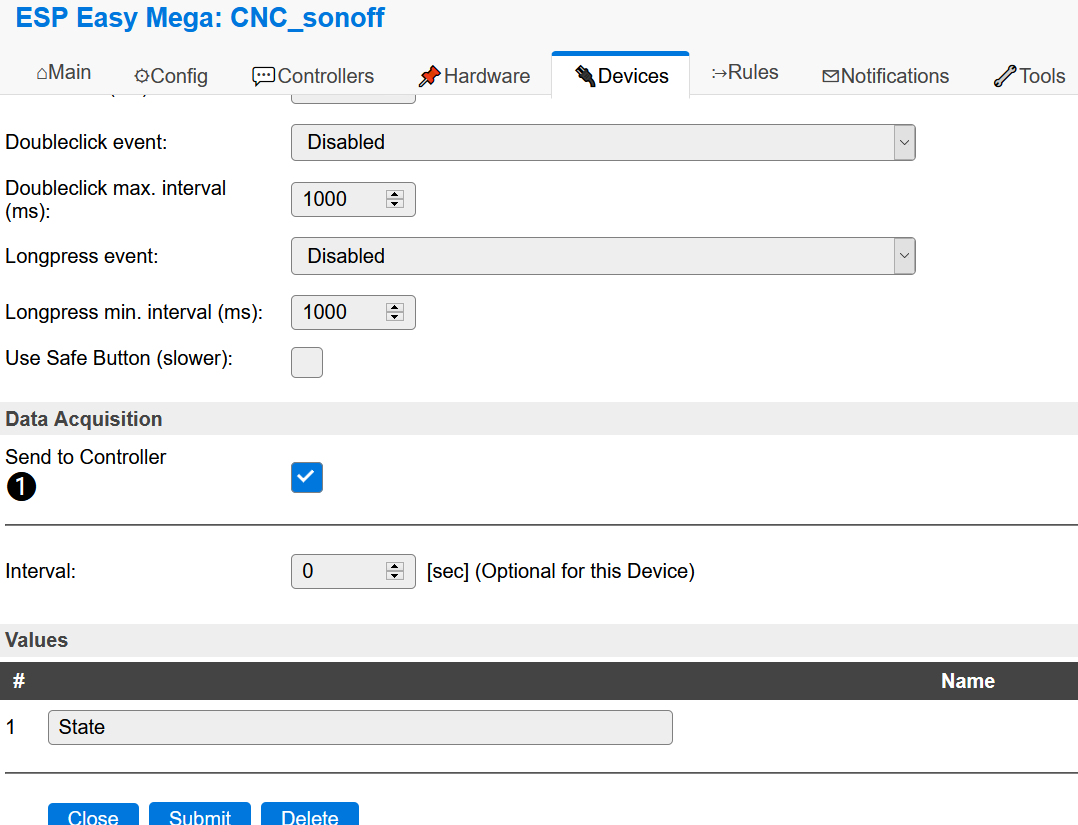Click the Use Safe Button (slower) label
Image resolution: width=1078 pixels, height=825 pixels.
click(119, 358)
